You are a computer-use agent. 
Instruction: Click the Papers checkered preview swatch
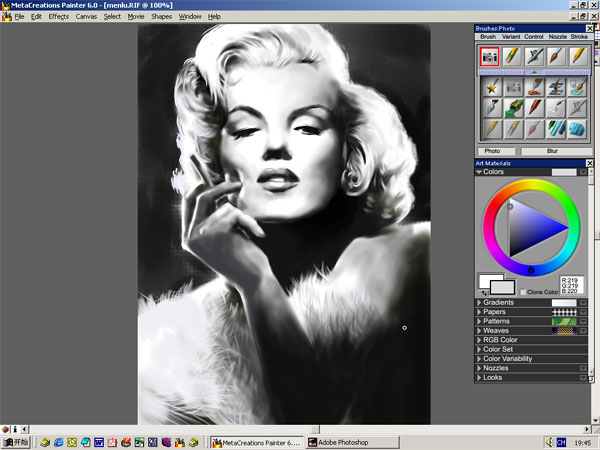(x=564, y=312)
